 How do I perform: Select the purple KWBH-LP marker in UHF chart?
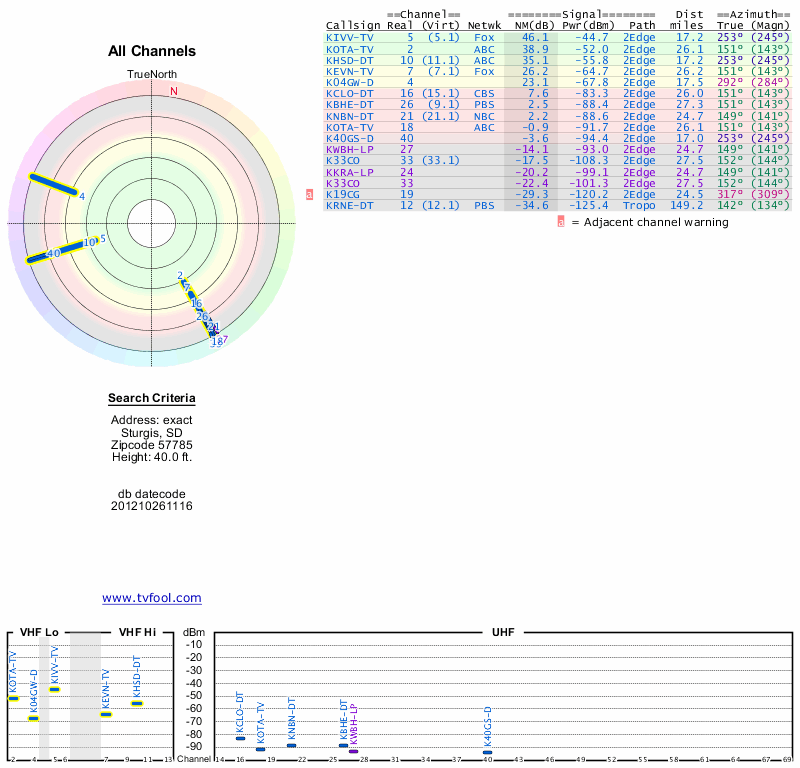[353, 751]
